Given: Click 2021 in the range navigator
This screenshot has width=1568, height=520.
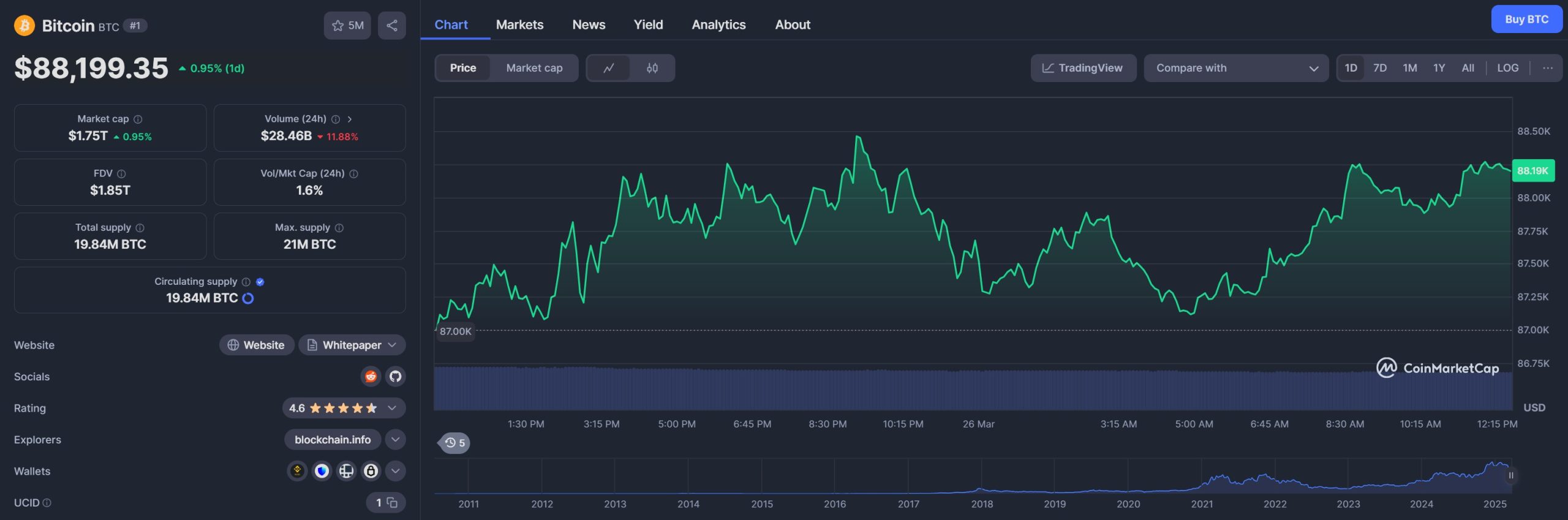Looking at the screenshot, I should 1202,503.
